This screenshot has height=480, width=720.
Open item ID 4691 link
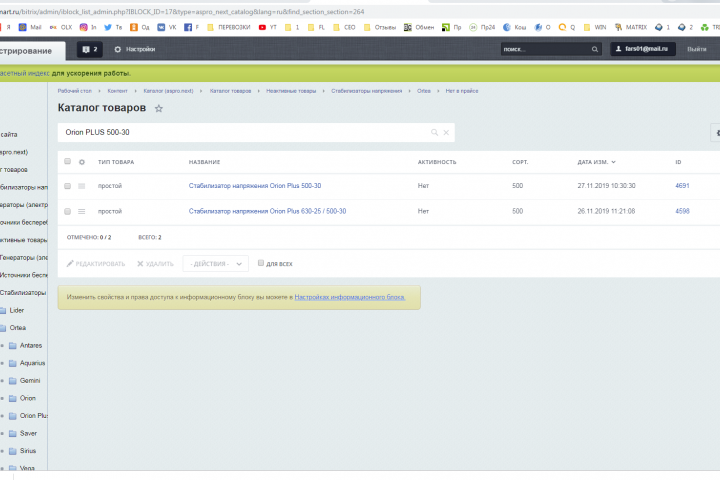click(x=682, y=186)
